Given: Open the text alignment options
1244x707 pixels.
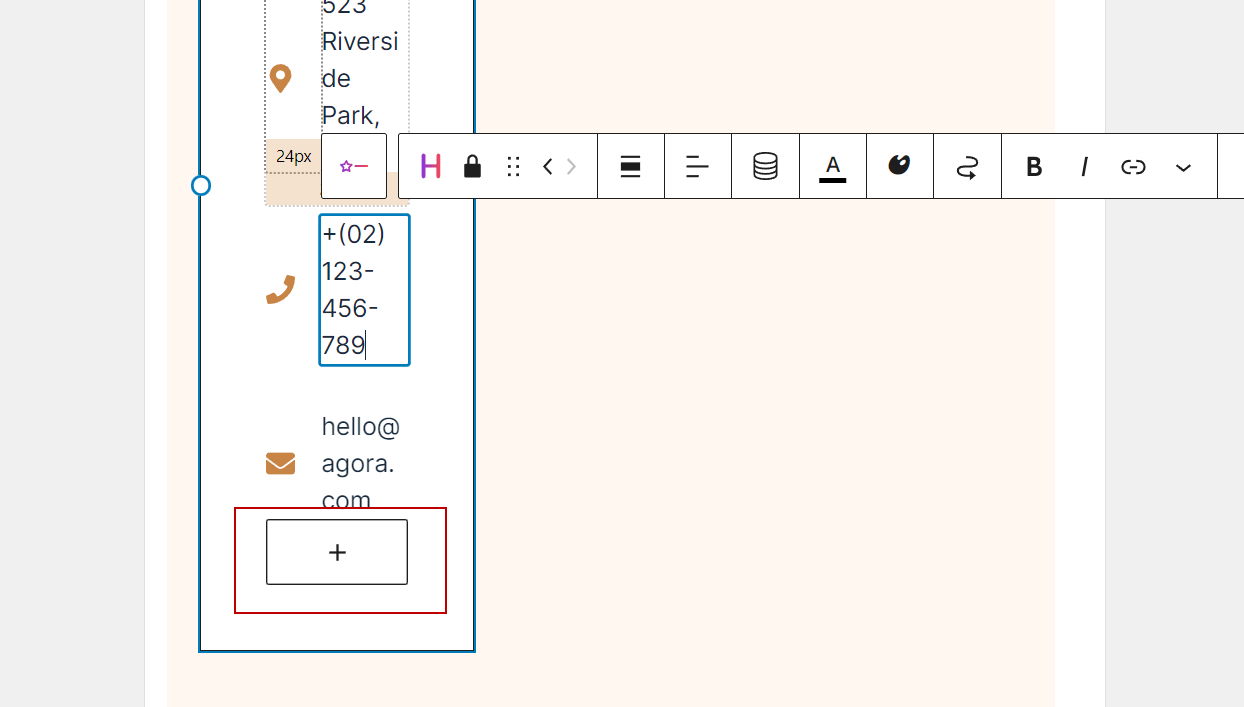Looking at the screenshot, I should pyautogui.click(x=698, y=166).
